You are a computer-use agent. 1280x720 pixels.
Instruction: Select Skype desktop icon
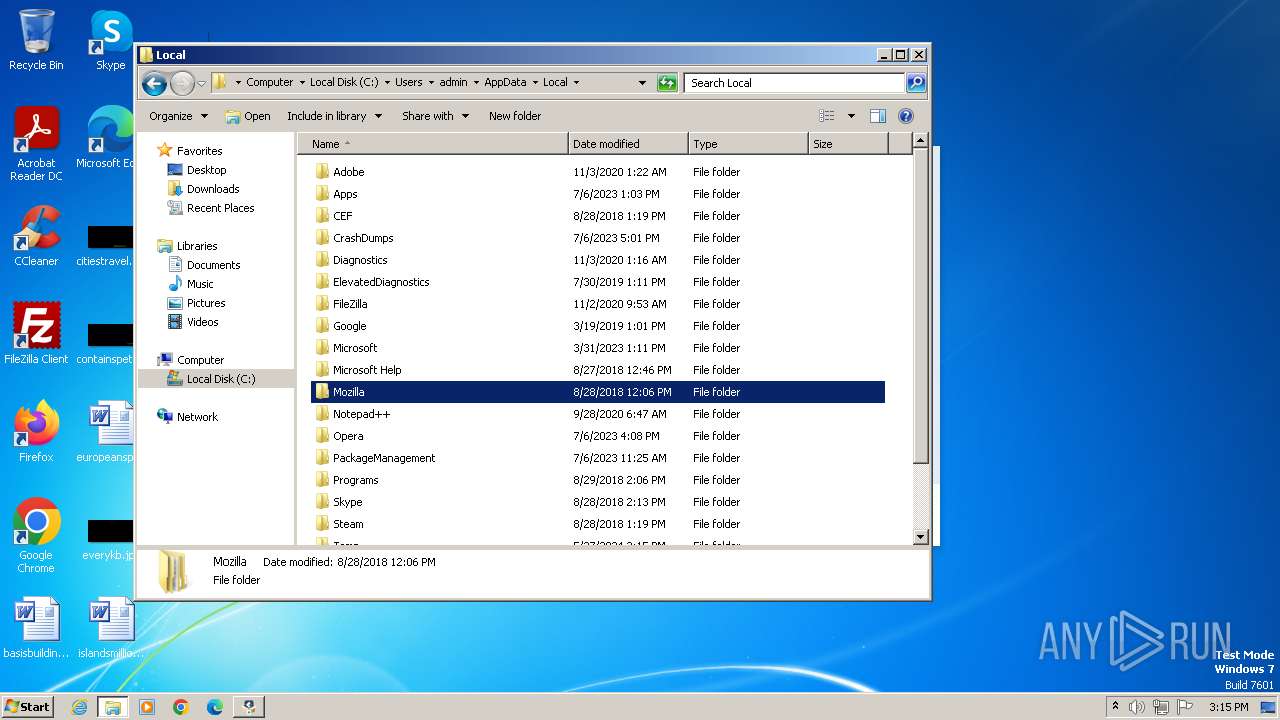[x=110, y=40]
